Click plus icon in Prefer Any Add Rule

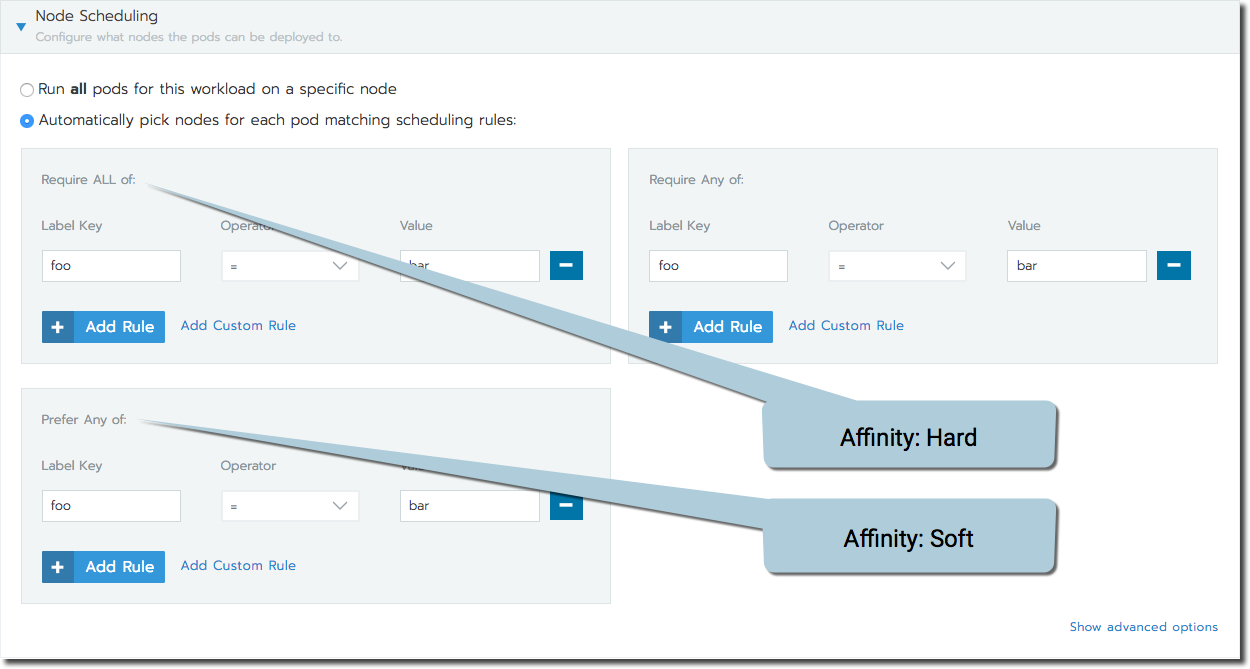point(58,567)
